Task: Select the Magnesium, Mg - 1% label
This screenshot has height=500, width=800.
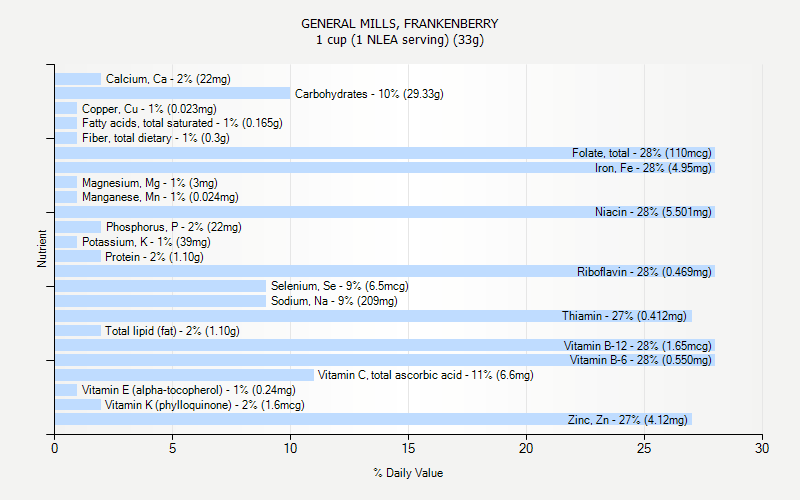Action: (x=149, y=183)
